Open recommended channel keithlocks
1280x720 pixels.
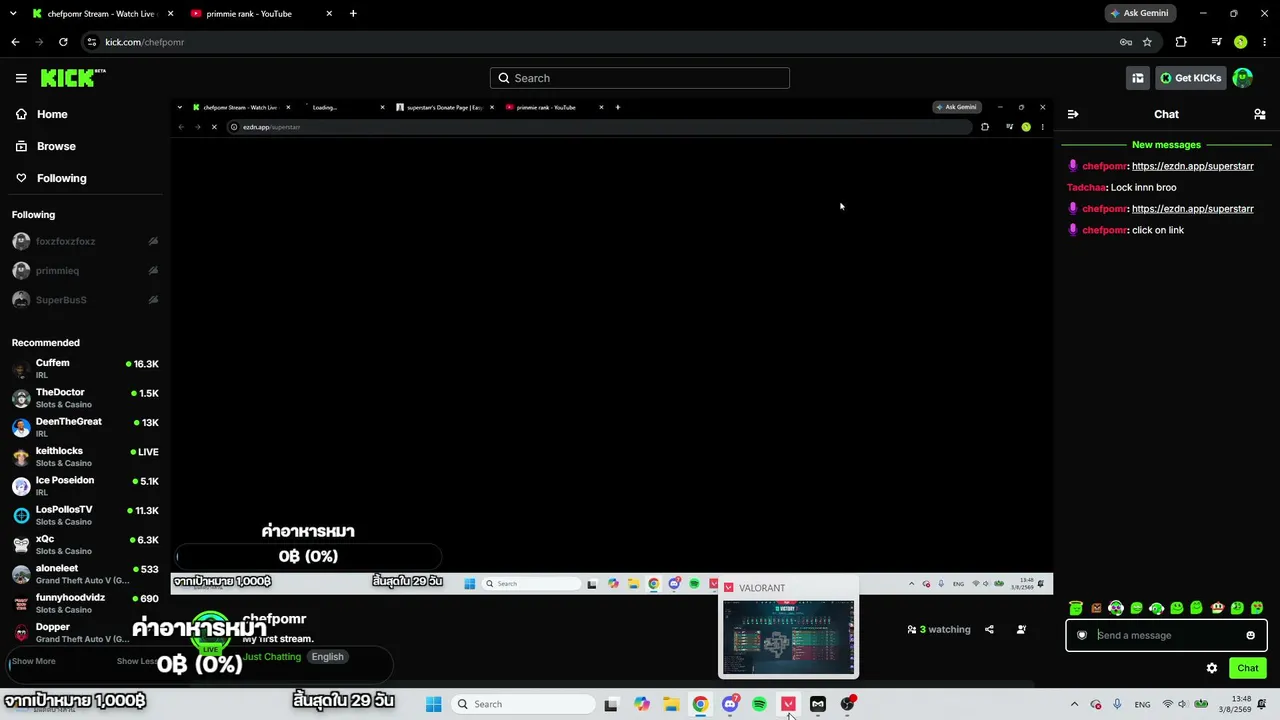tap(85, 457)
